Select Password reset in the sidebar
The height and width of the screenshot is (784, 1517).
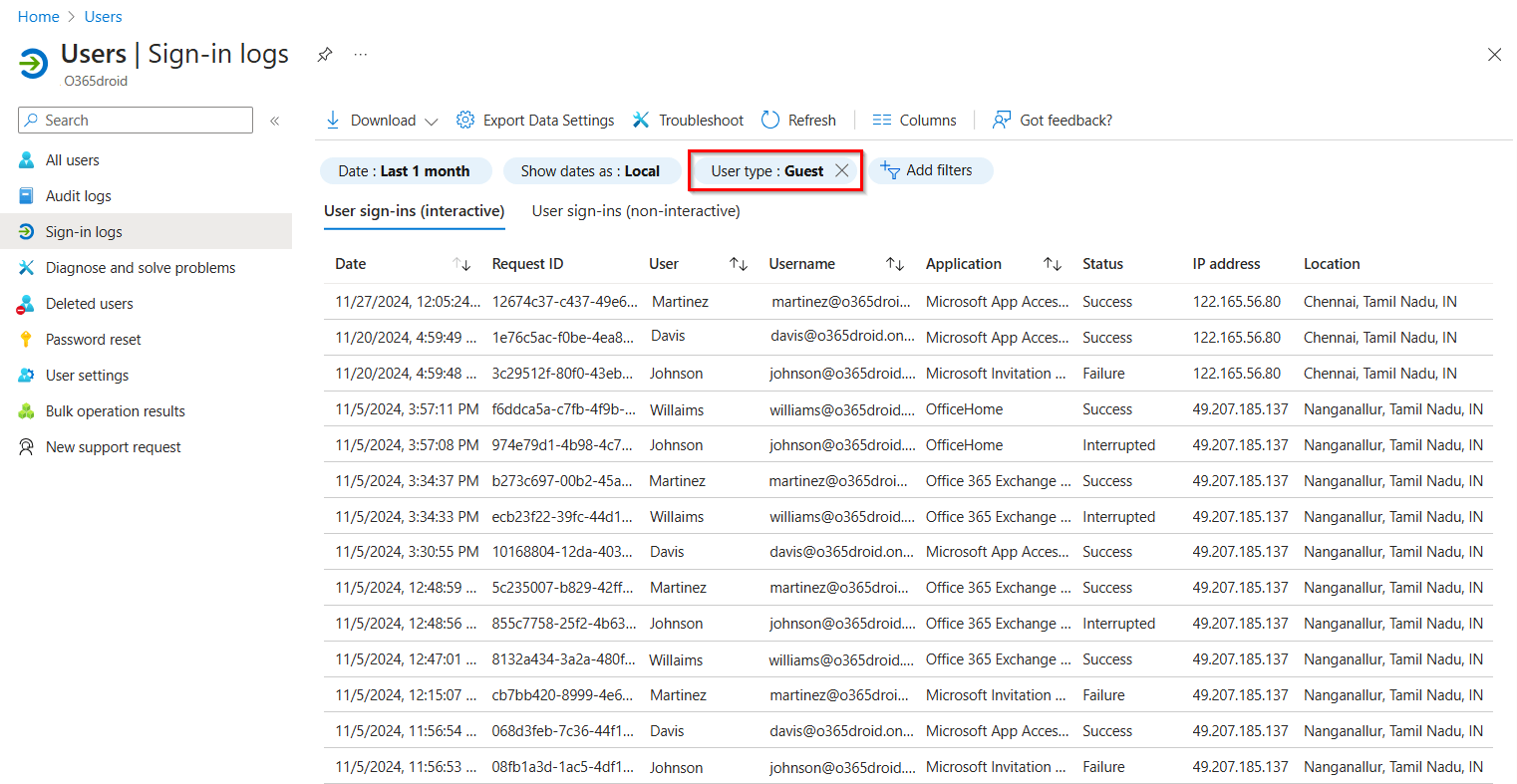(93, 339)
